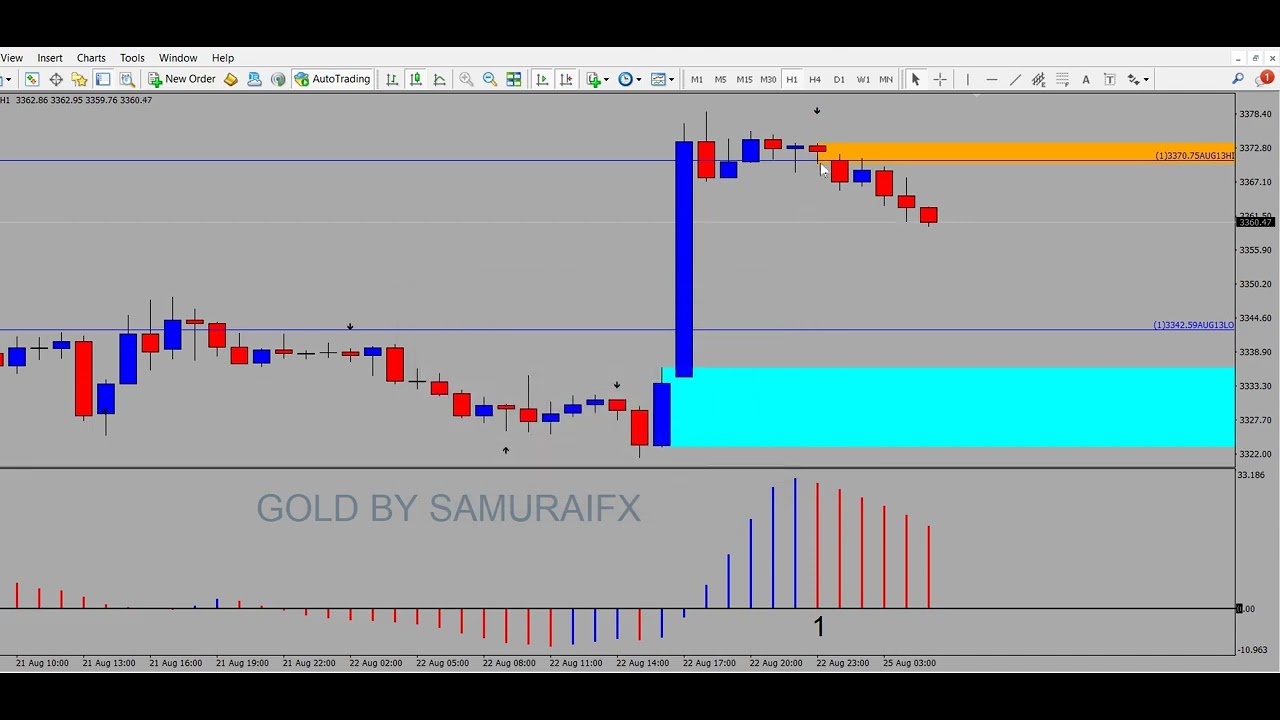1280x720 pixels.
Task: Select the Text Label 'T' tool
Action: coord(1110,79)
